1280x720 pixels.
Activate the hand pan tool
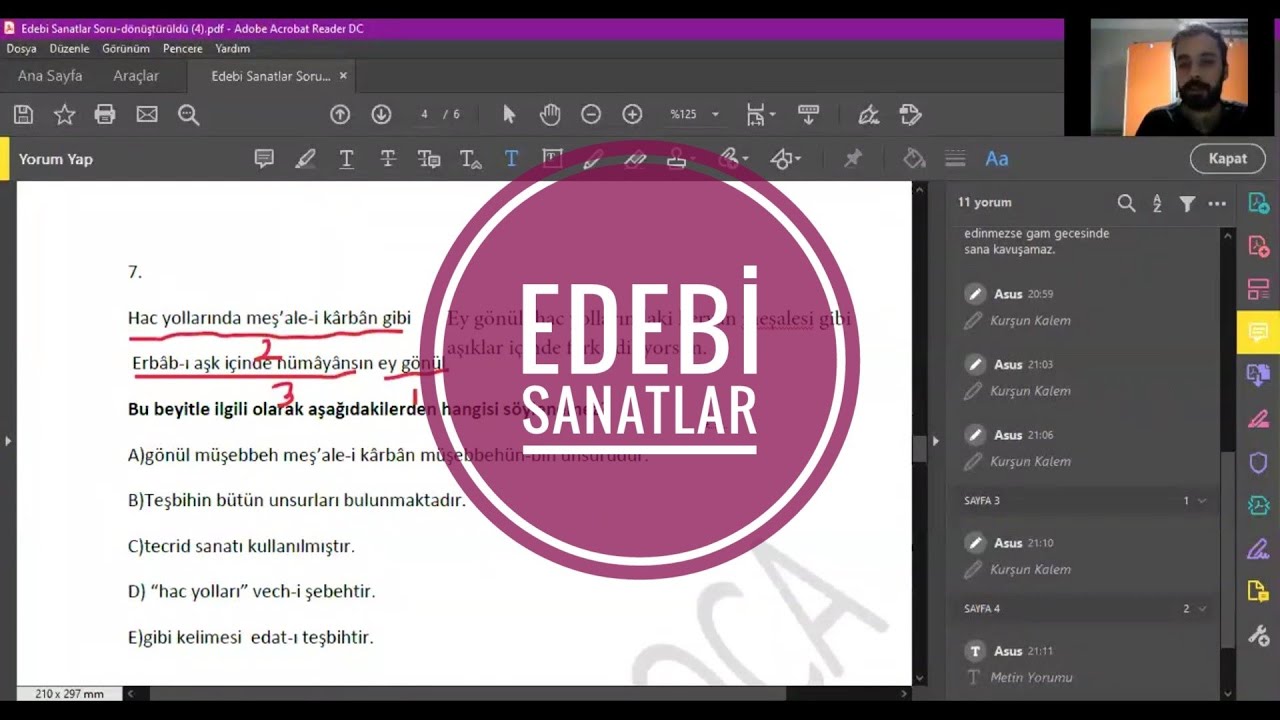[x=550, y=115]
